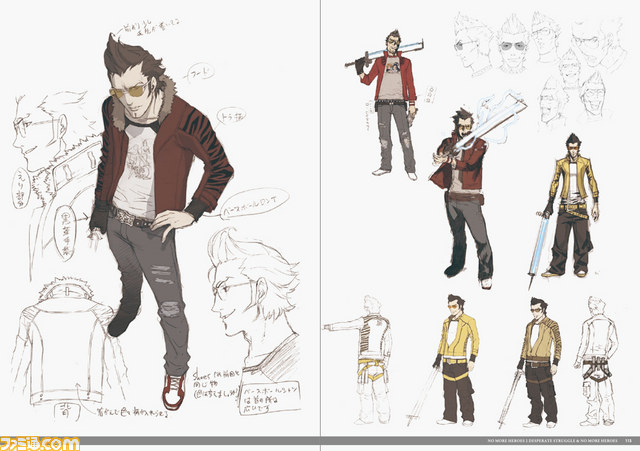Click the boxed baseball shirt note by the shoe

tap(270, 399)
